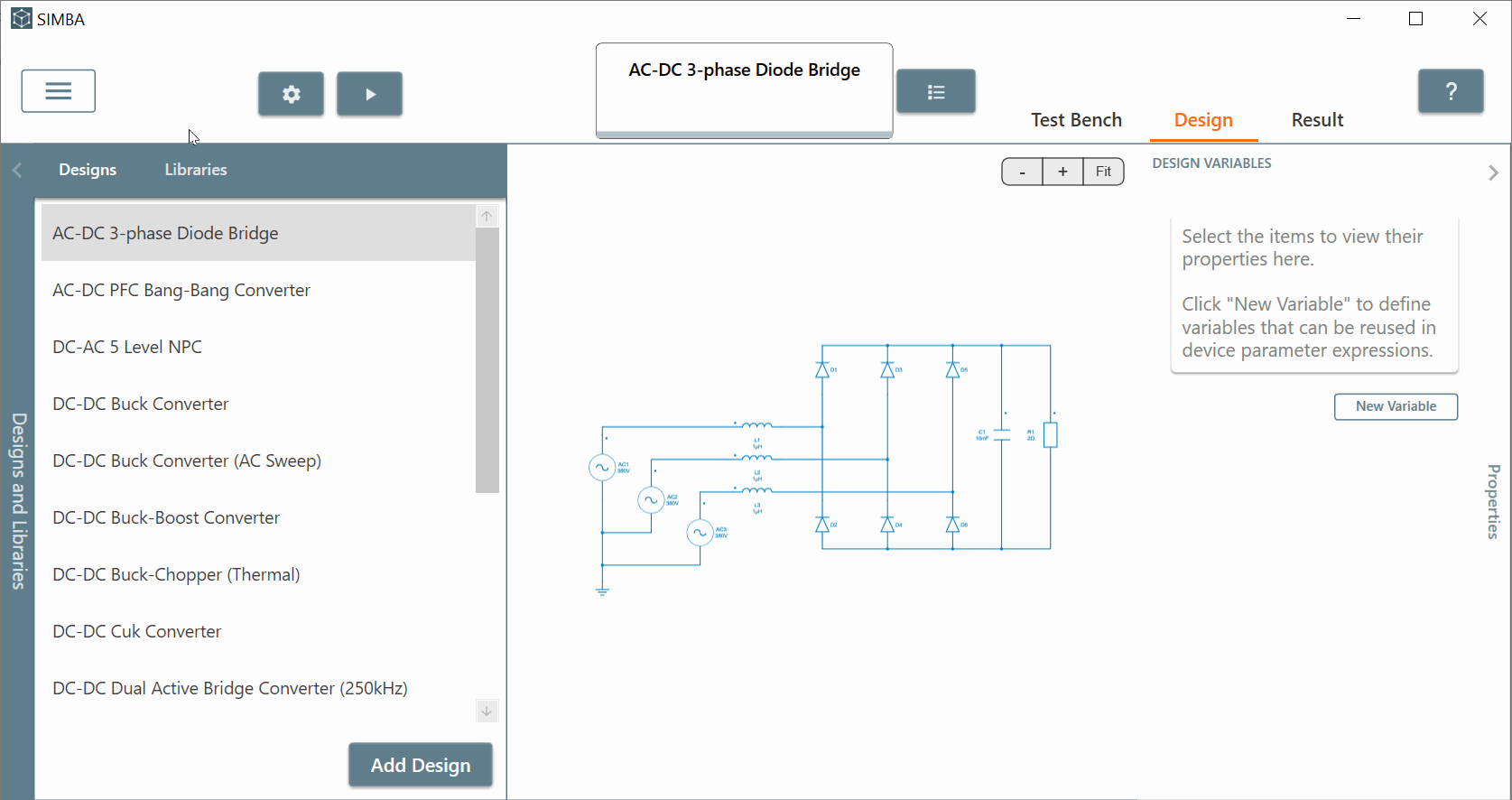Click the AC1 voltage source in schematic

point(602,467)
